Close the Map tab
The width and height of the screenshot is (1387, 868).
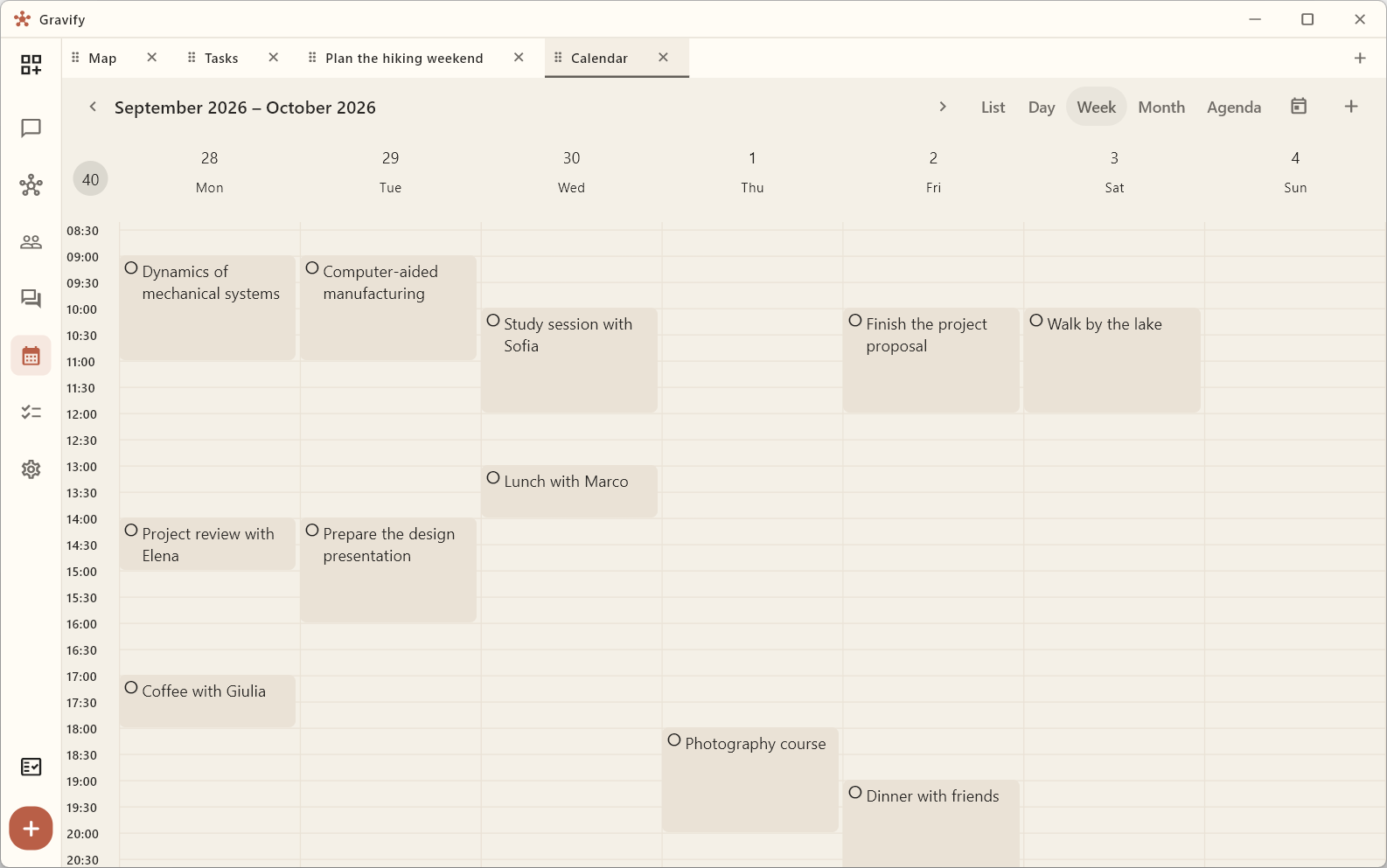[152, 58]
